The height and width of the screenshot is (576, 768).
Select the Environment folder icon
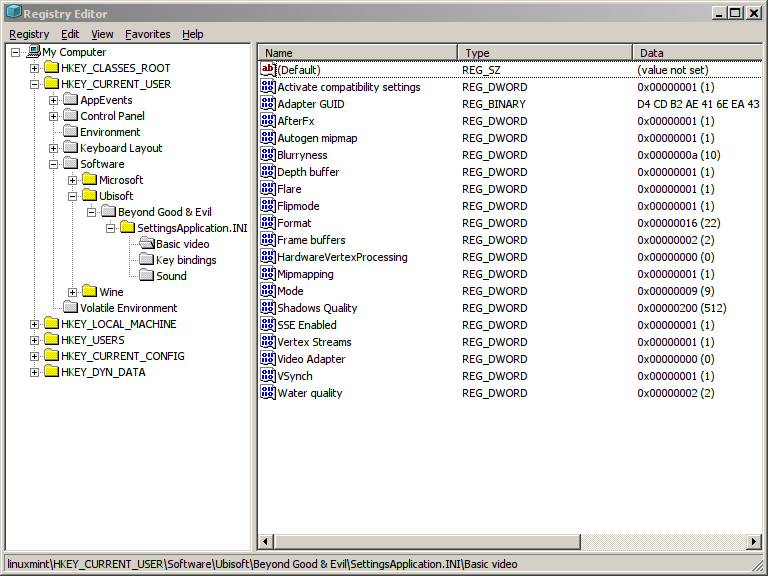(71, 132)
